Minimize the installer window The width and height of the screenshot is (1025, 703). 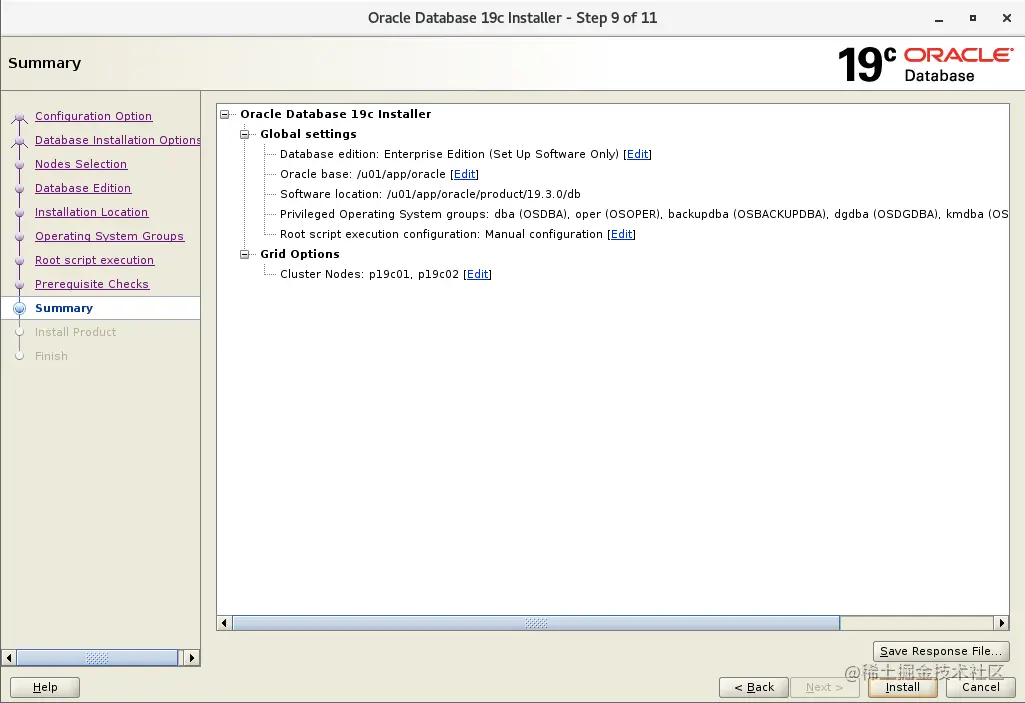(x=939, y=19)
